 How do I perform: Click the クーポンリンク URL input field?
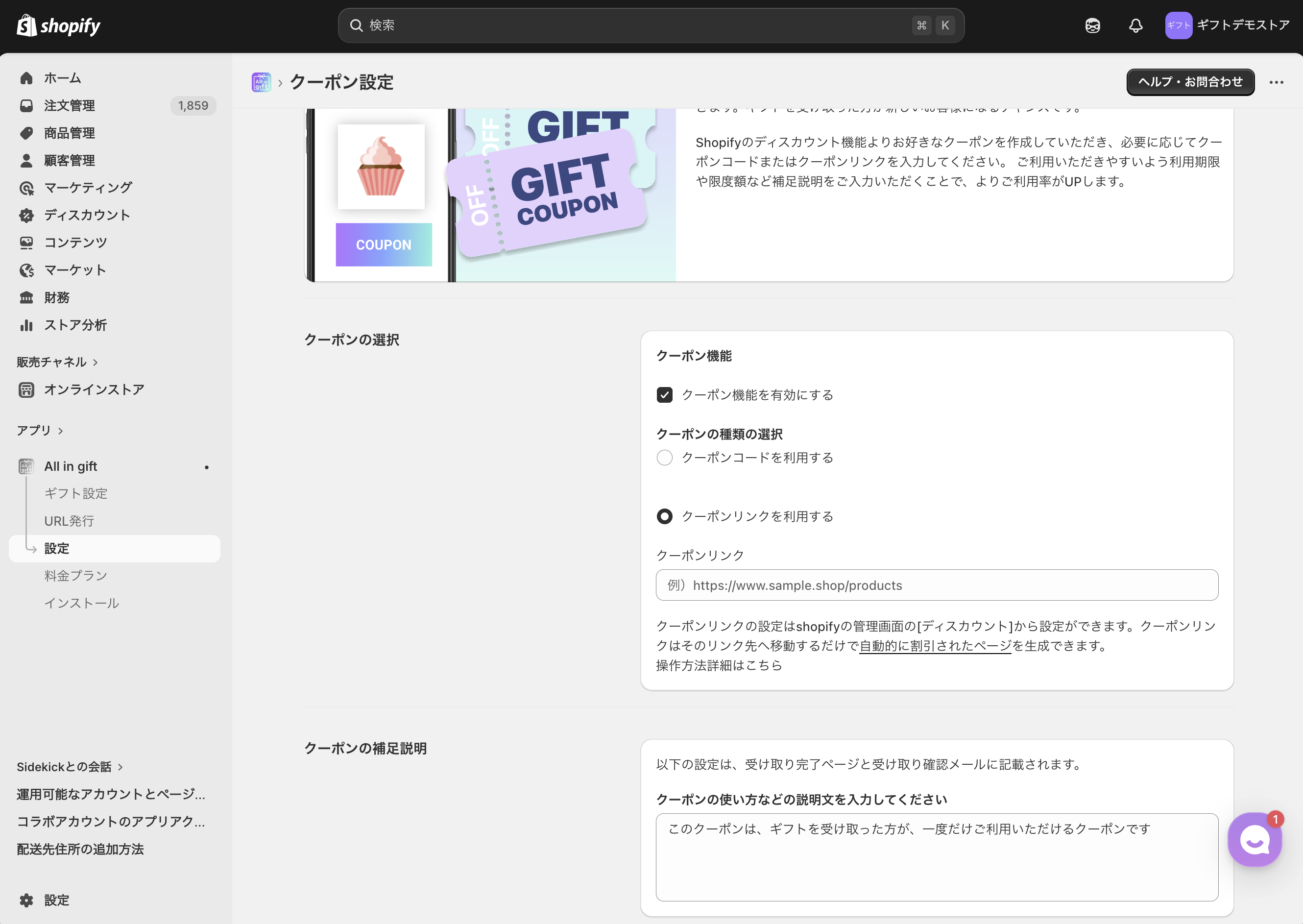[x=936, y=585]
